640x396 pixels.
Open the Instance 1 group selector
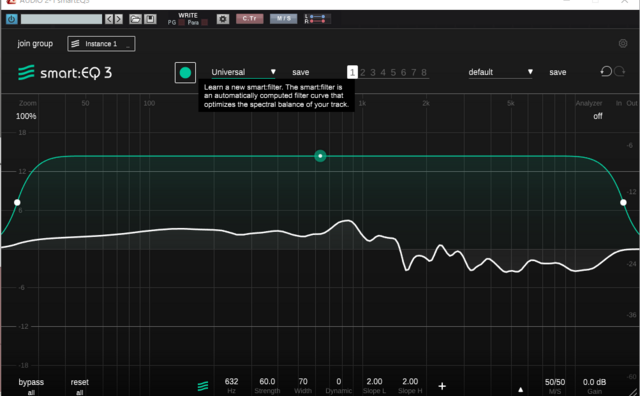tap(101, 44)
